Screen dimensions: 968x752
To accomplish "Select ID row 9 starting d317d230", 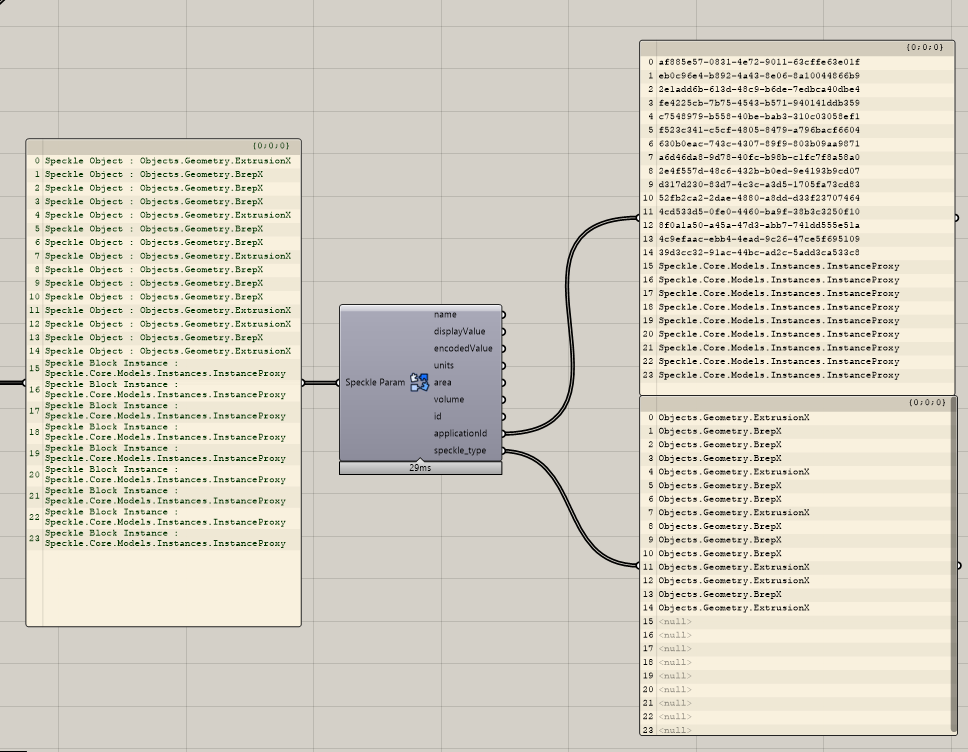I will [x=759, y=184].
